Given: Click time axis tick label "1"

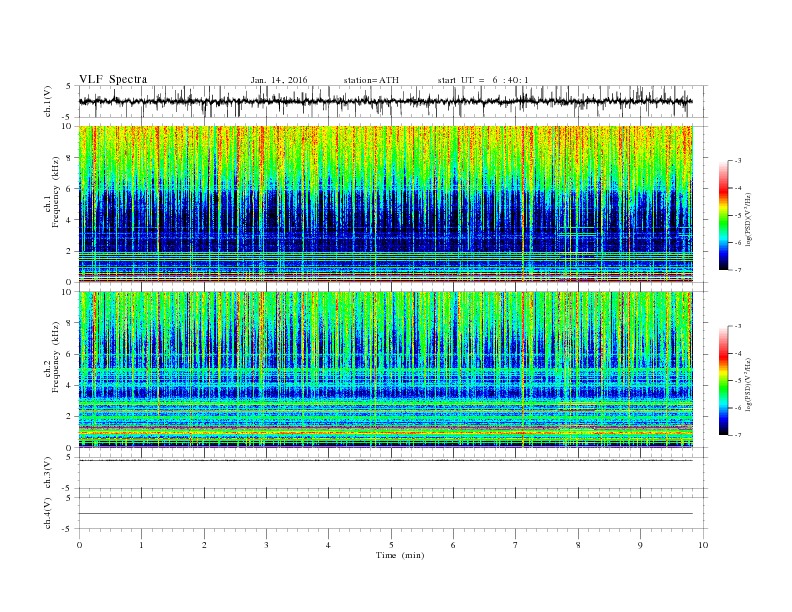Looking at the screenshot, I should [142, 545].
